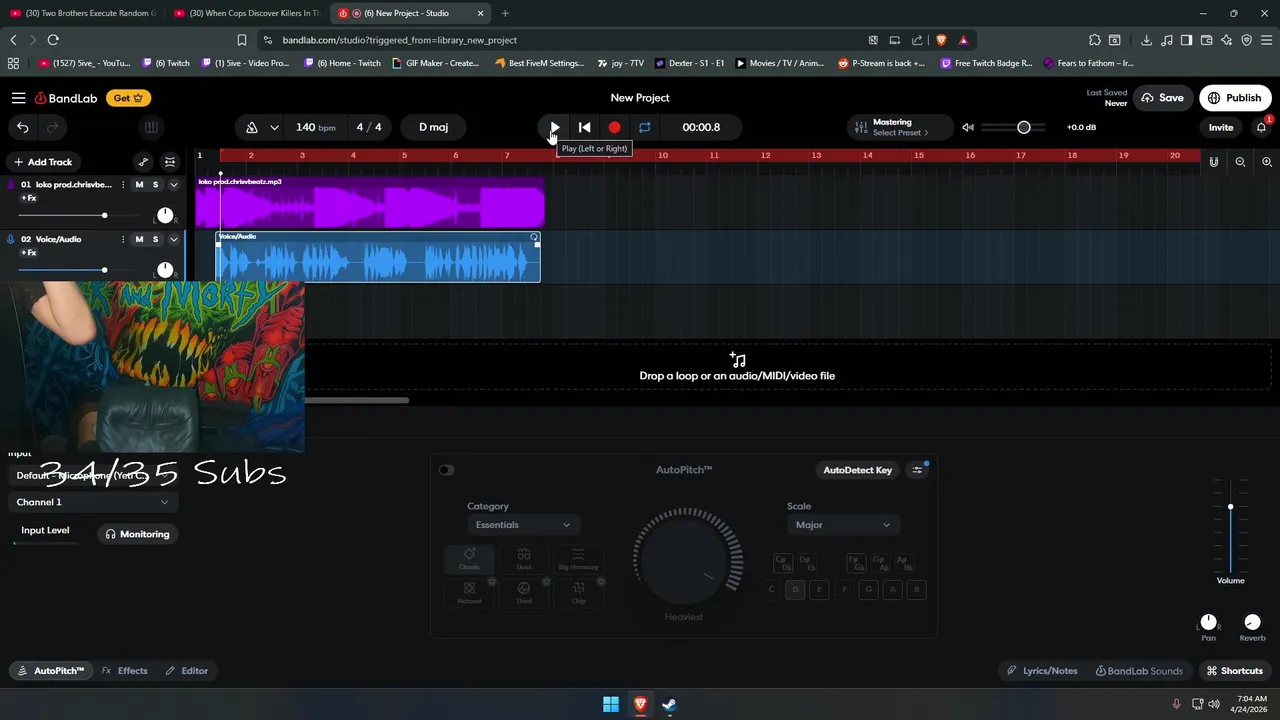Add Fx to track 01
This screenshot has height=720, width=1280.
click(28, 198)
